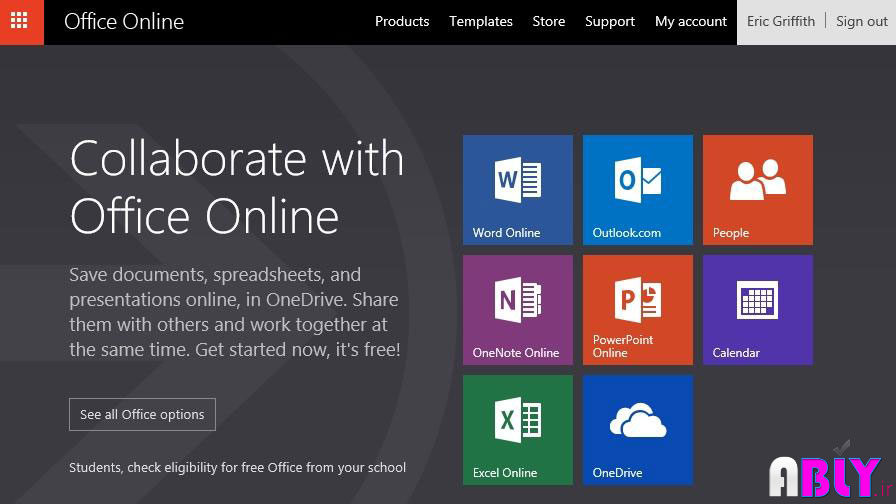Open the People tile
Screen dimensions: 896x504
pyautogui.click(x=758, y=190)
